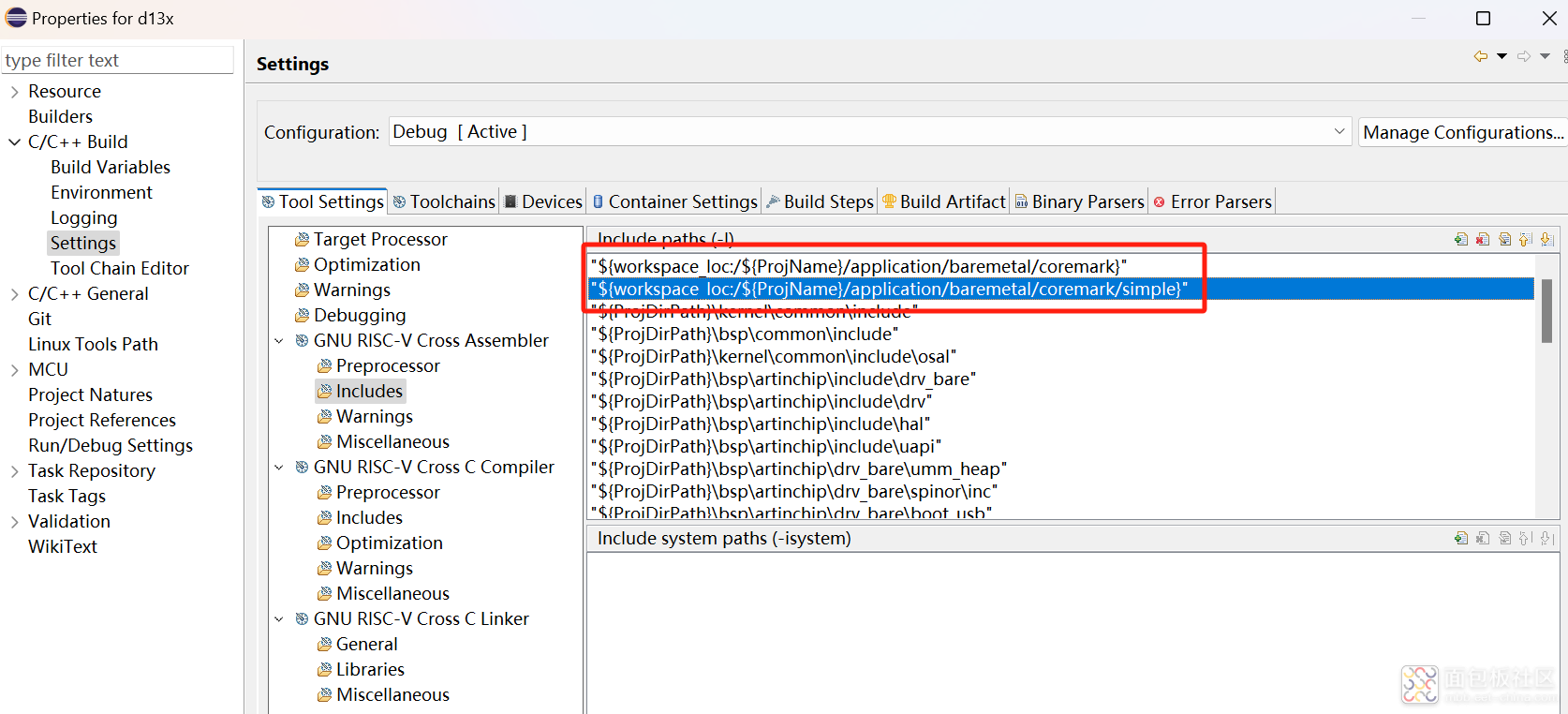Select Git in the properties tree

pos(39,319)
